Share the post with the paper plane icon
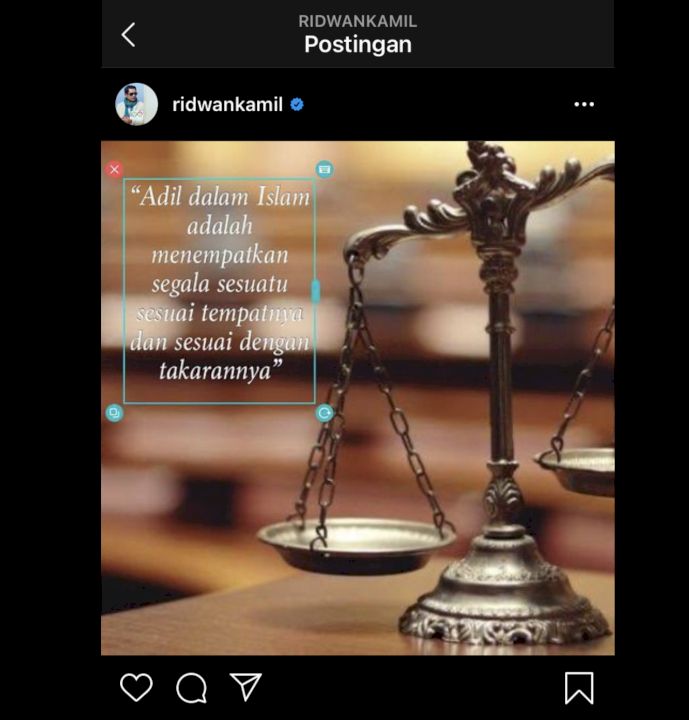Viewport: 689px width, 720px height. pyautogui.click(x=246, y=687)
